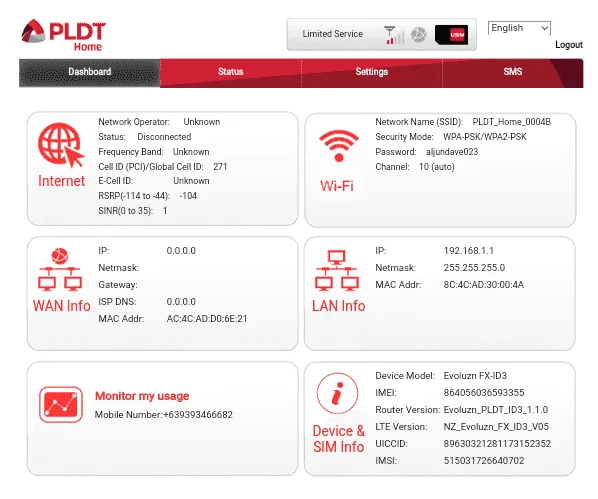Click the PLDT Home logo
The width and height of the screenshot is (598, 499).
(63, 35)
